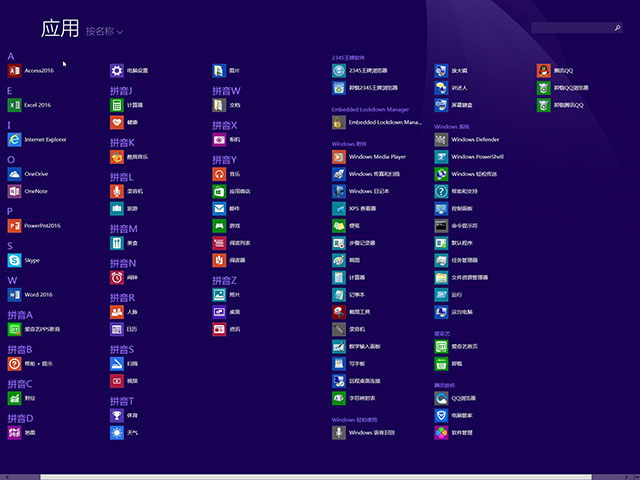The image size is (640, 480).
Task: Open Internet Explorer
Action: click(37, 140)
